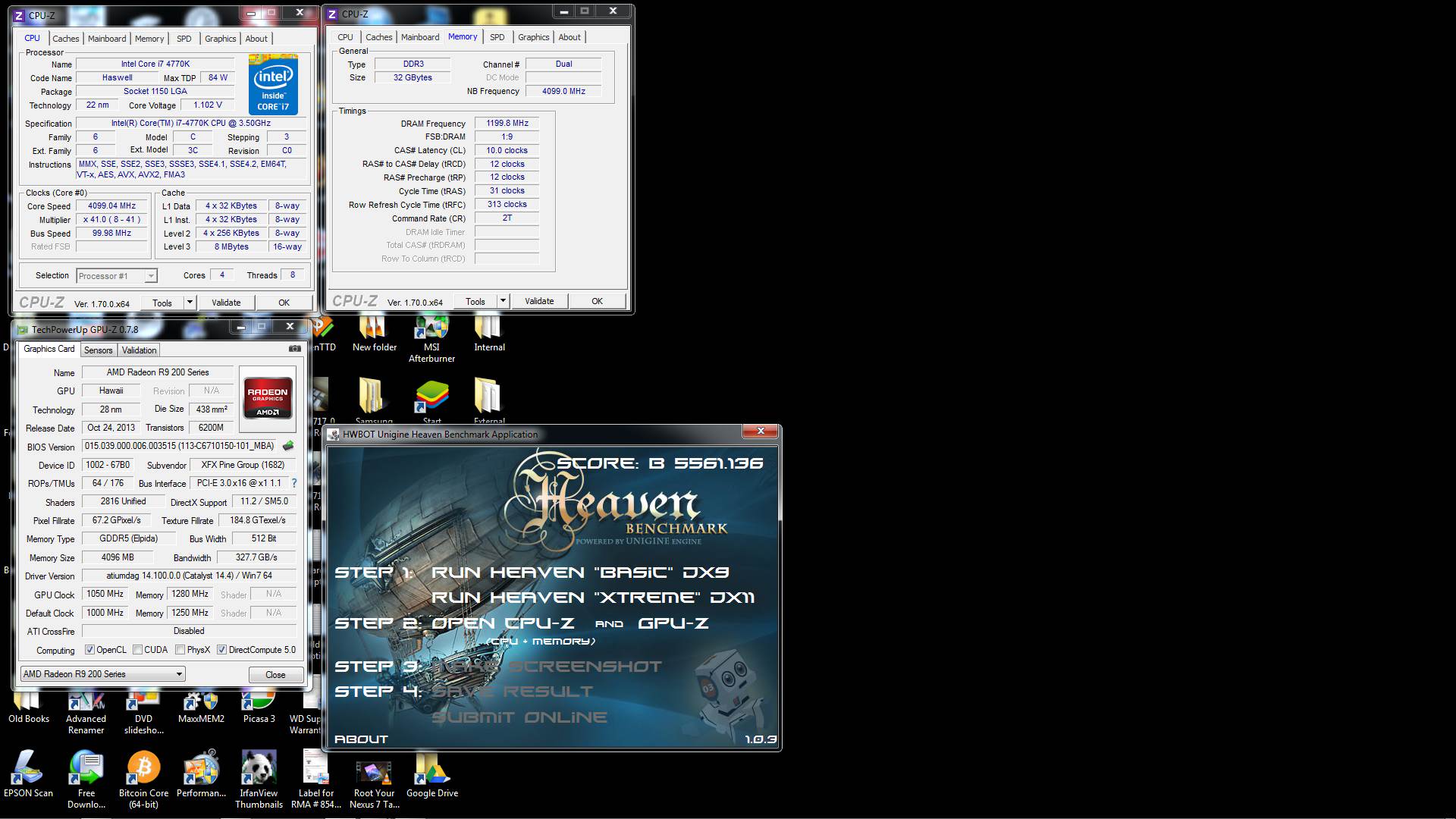
Task: Click the GPU-Z screenshot camera icon
Action: pyautogui.click(x=295, y=349)
